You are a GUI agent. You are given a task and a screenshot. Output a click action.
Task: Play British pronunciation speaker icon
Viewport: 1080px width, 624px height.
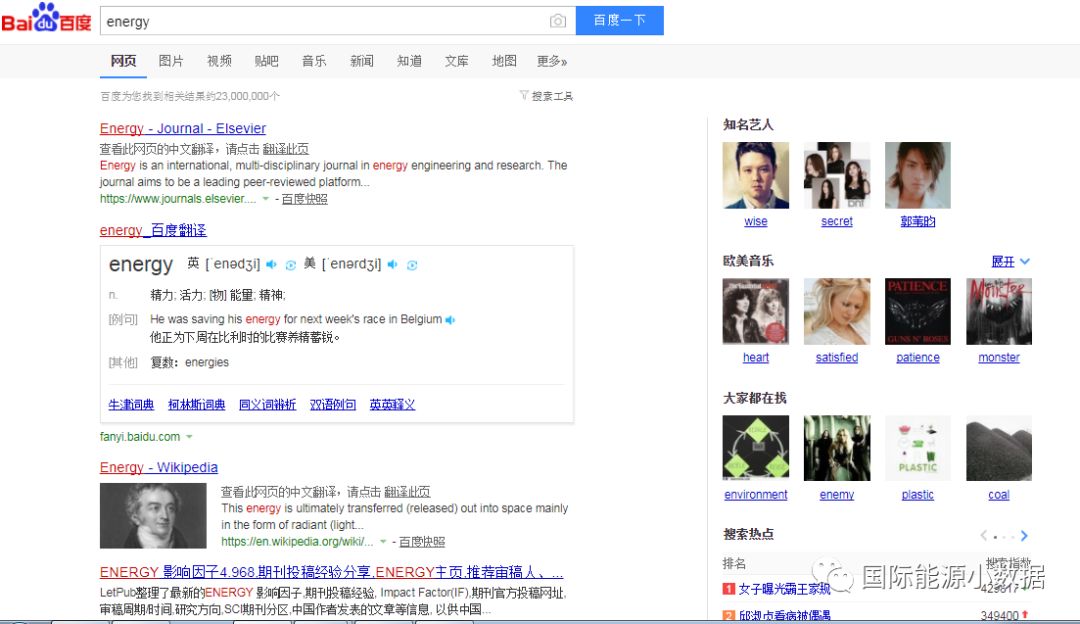[271, 264]
